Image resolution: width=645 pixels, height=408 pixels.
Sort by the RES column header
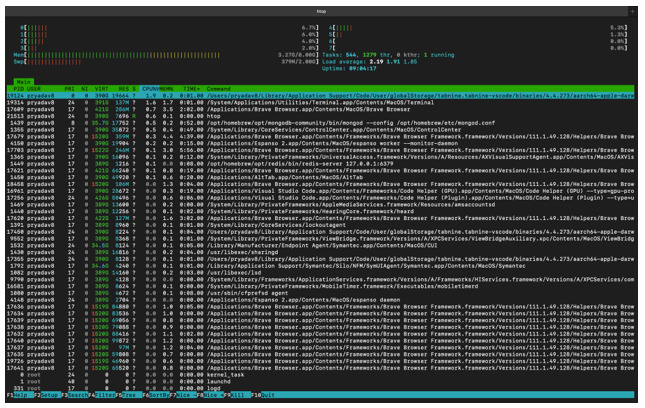tap(124, 89)
